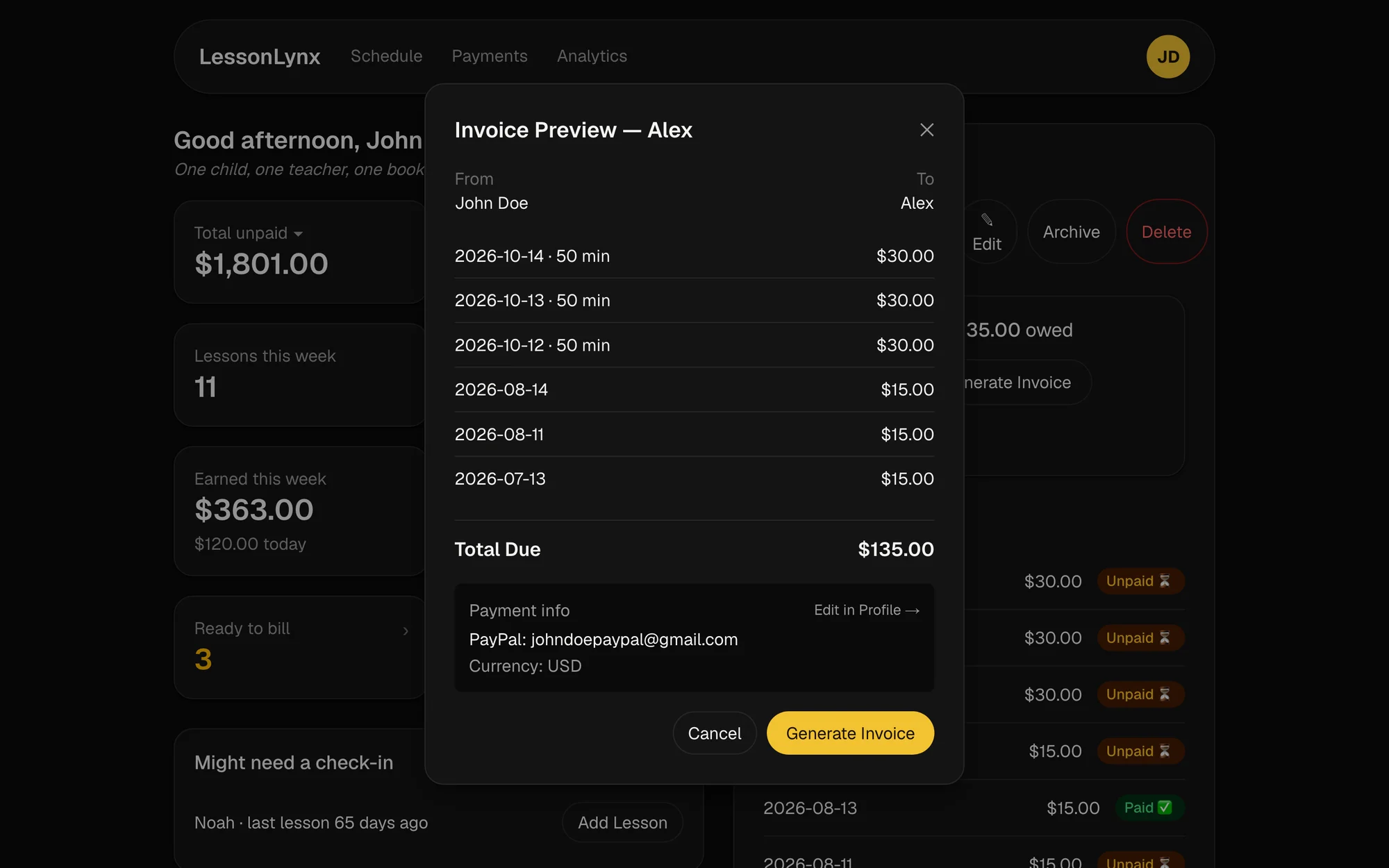Click the Lessons this week card
1389x868 pixels.
tap(300, 375)
